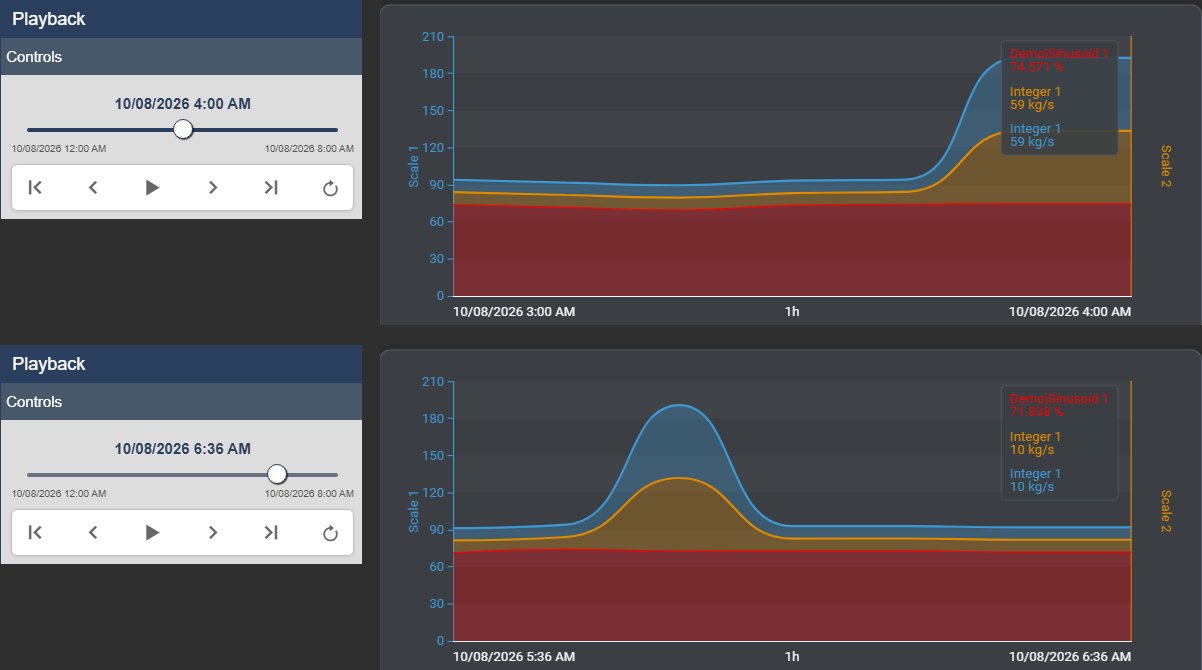Jump to end in top Playback panel
The width and height of the screenshot is (1202, 670).
271,187
